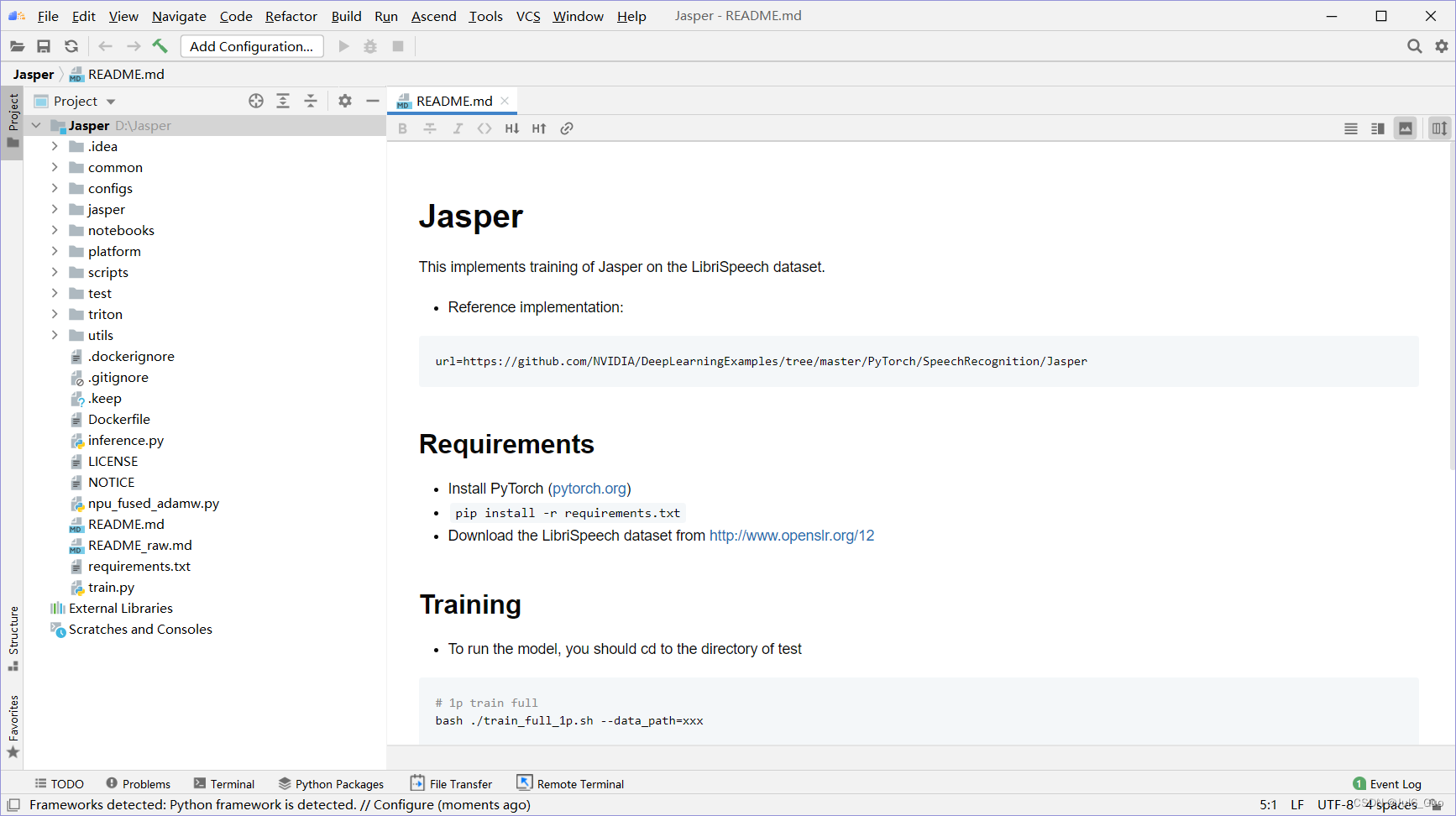Screen dimensions: 1456x816
Task: Toggle the Project tool window sidebar button
Action: 13,121
